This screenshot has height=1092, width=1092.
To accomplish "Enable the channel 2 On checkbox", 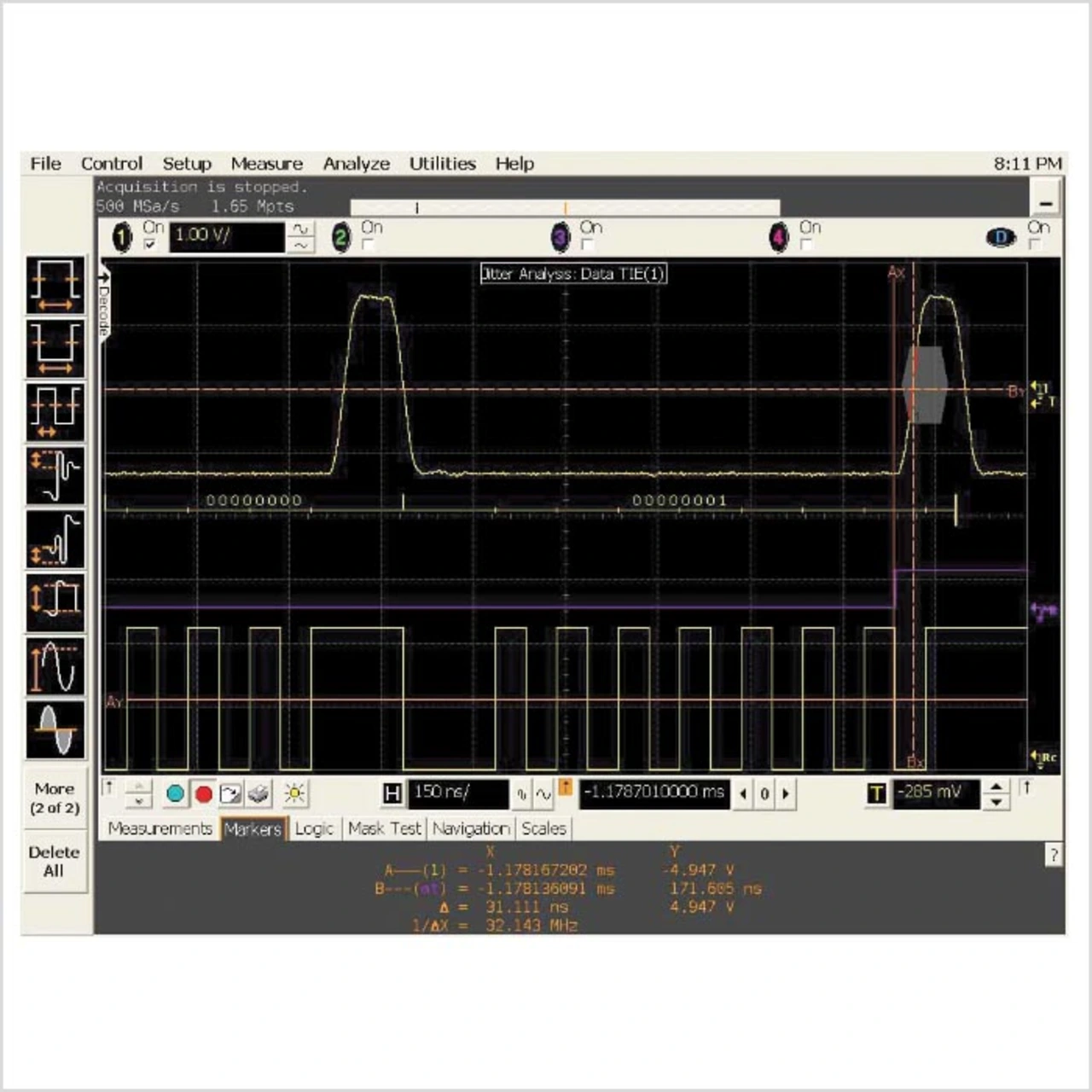I will pos(369,245).
